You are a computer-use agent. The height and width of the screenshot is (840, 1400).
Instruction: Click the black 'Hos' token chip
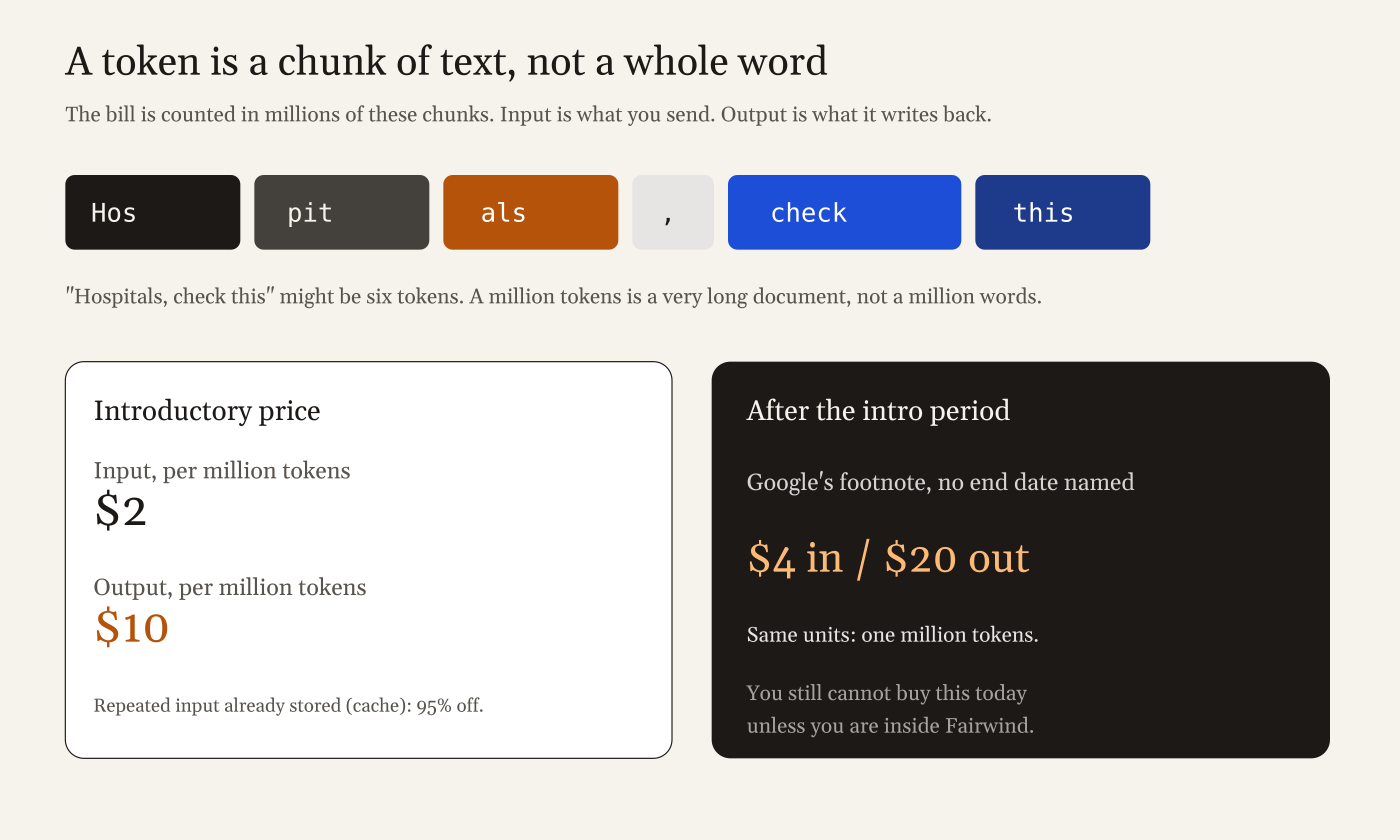[153, 212]
